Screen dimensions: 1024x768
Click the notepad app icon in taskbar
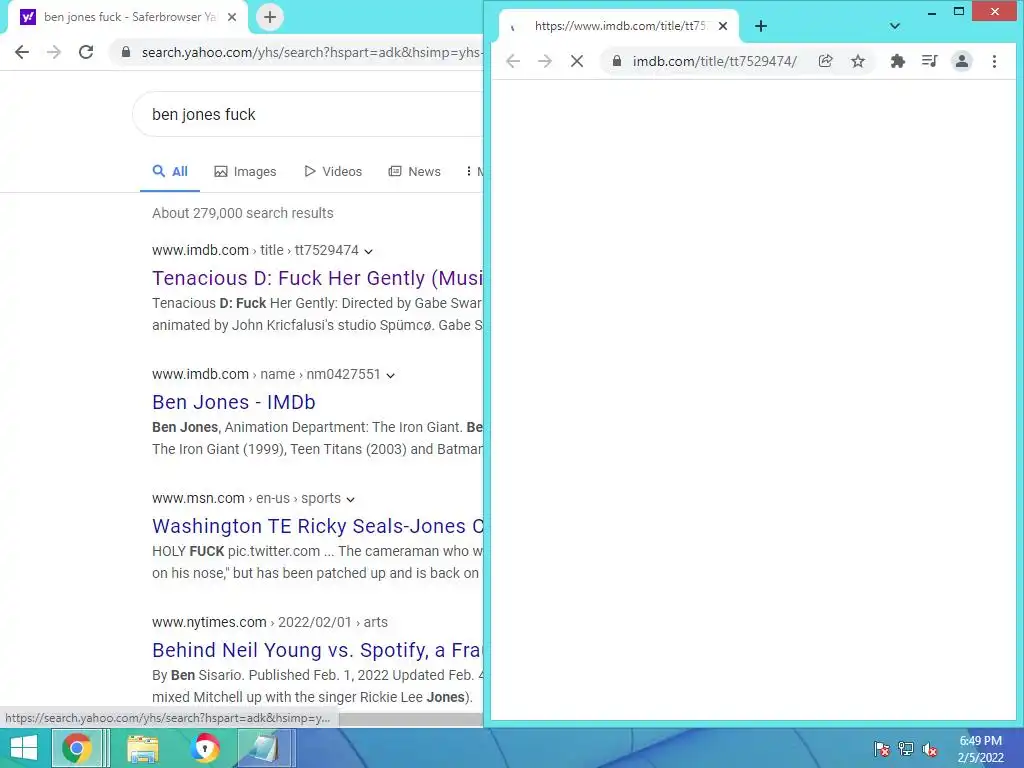point(264,748)
